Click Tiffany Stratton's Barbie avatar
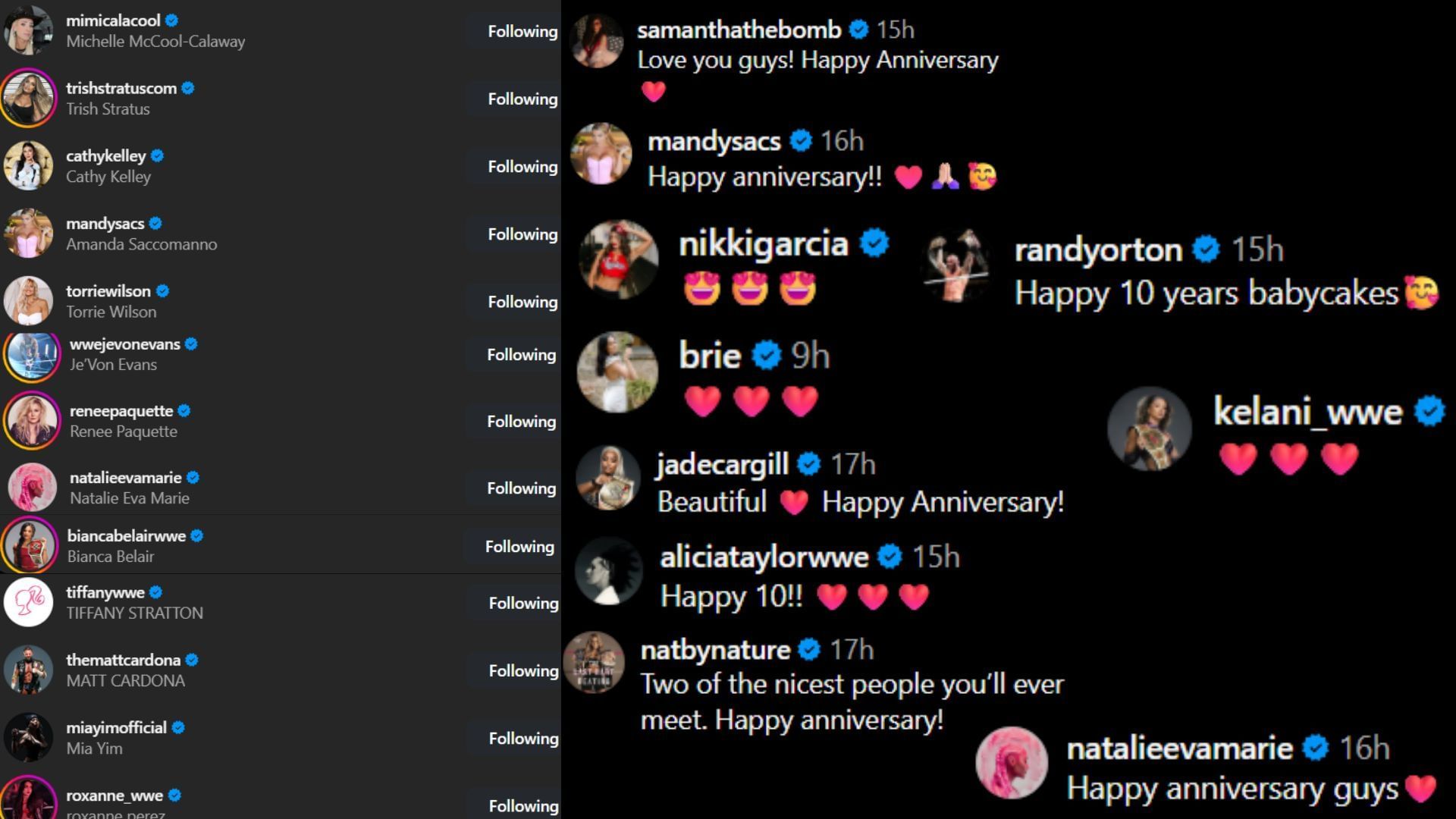This screenshot has height=819, width=1456. pos(29,602)
